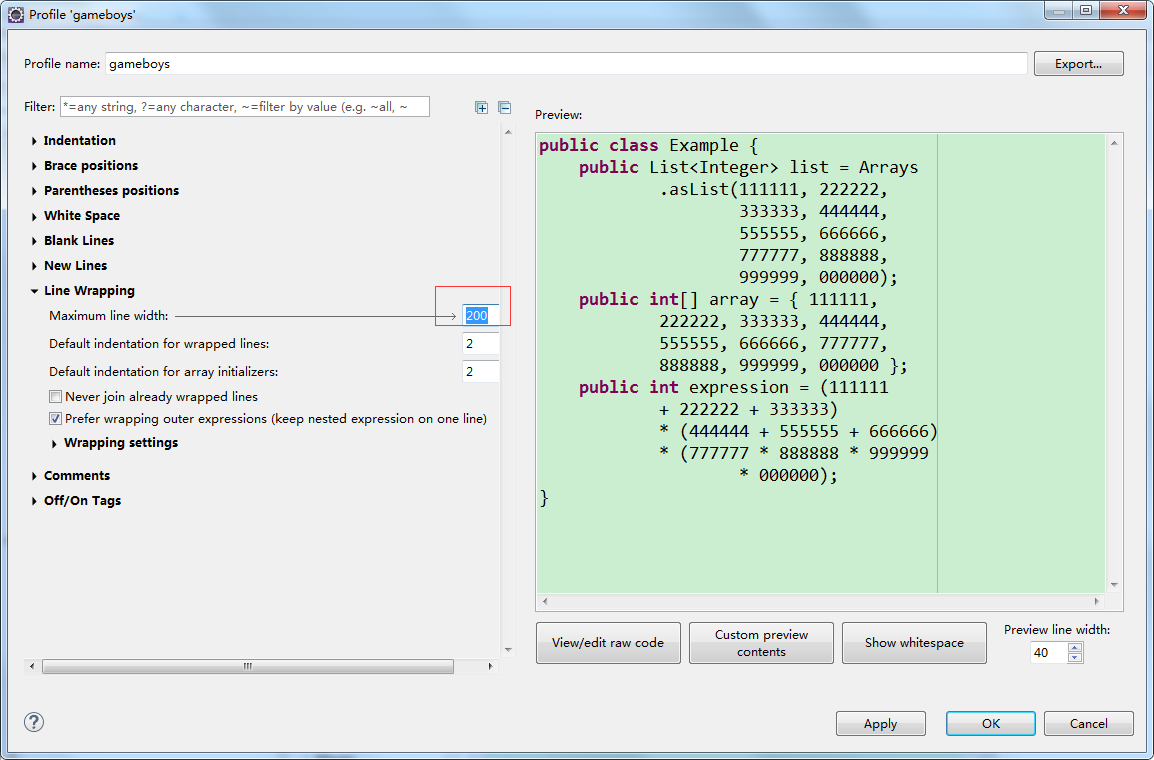Click the Eclipse icon in title bar
Viewport: 1154px width, 760px height.
point(15,15)
